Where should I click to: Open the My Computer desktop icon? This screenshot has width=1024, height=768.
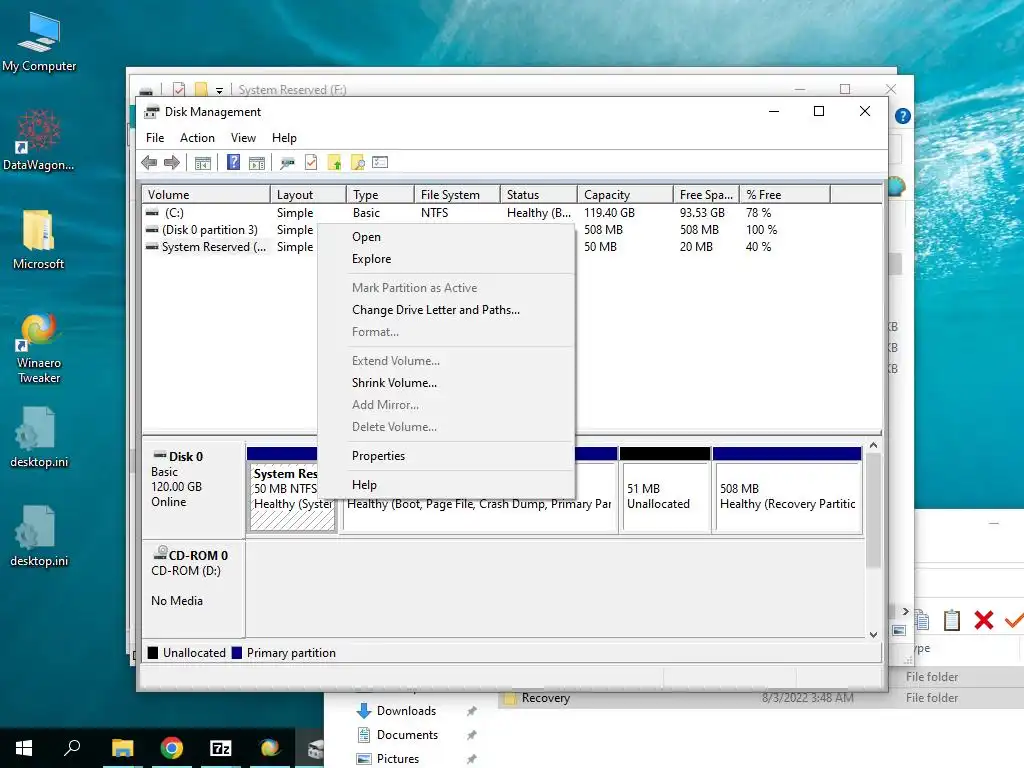pyautogui.click(x=39, y=42)
